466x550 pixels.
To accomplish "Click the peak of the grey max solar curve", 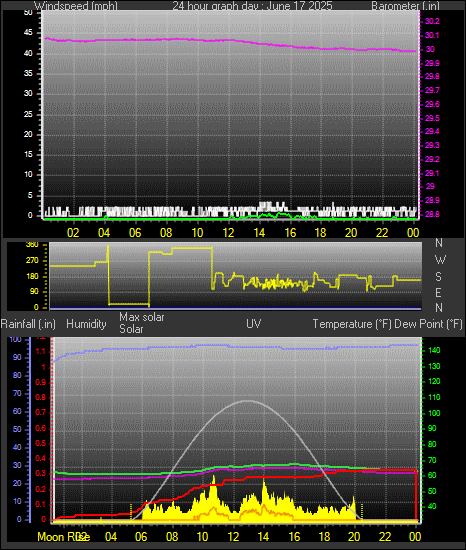I will tap(248, 401).
